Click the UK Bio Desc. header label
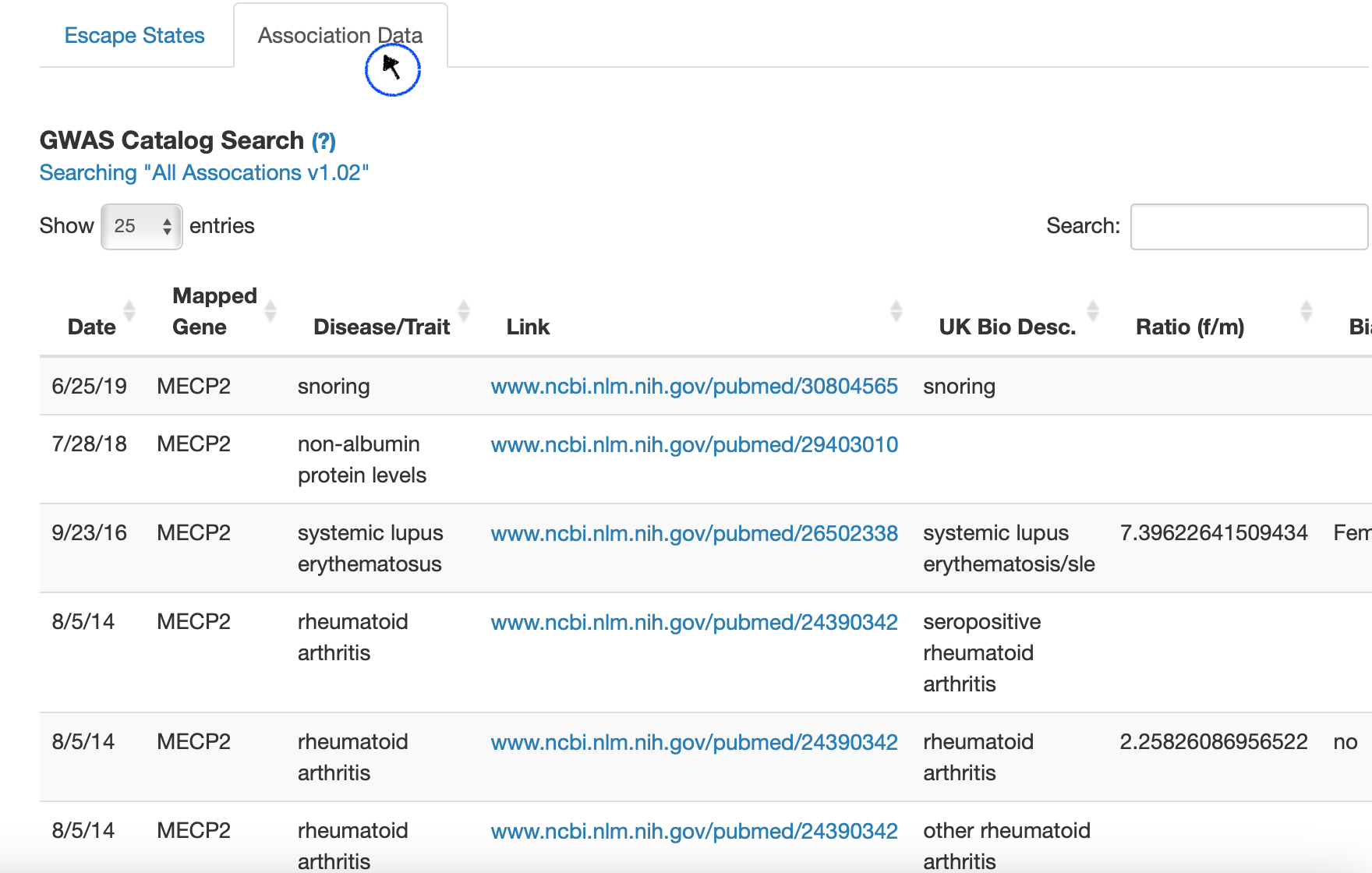 [x=1007, y=327]
